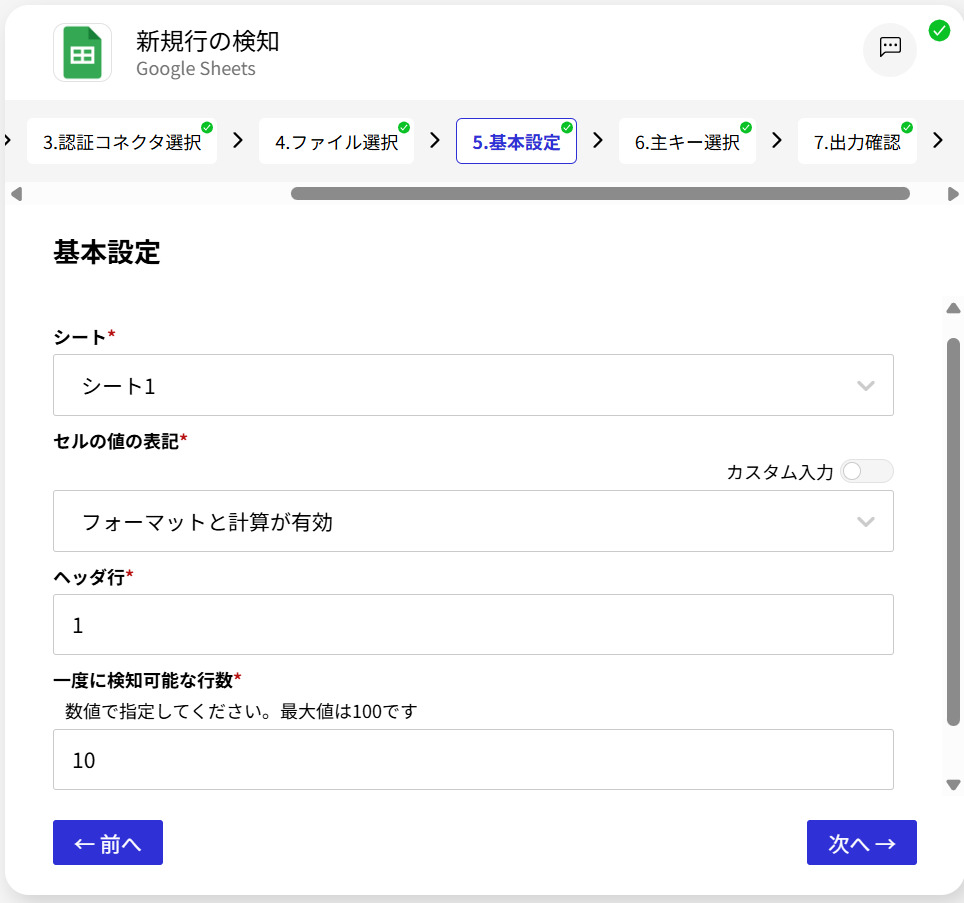Click the green checkmark status icon in the top corner

[939, 30]
